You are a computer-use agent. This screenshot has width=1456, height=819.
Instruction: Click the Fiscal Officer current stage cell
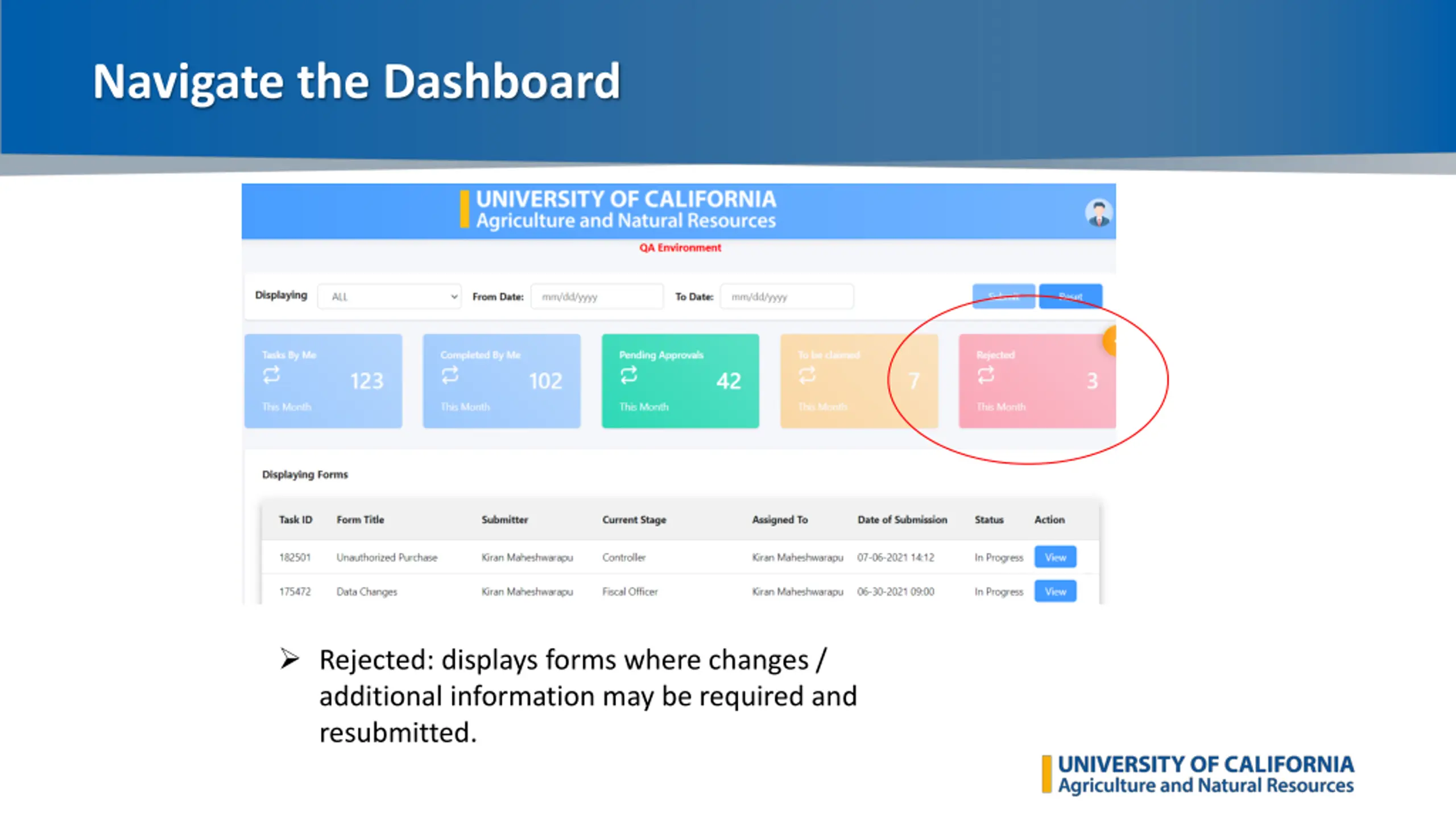(x=630, y=591)
